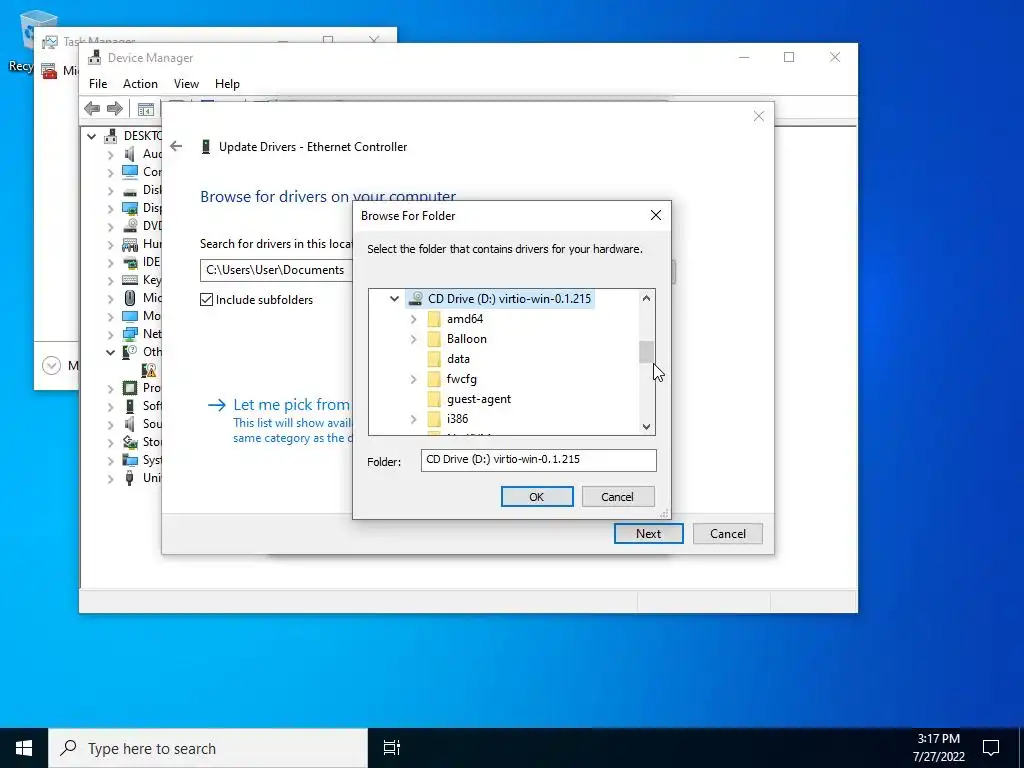
Task: Select the Mice category mouse icon
Action: [x=130, y=298]
